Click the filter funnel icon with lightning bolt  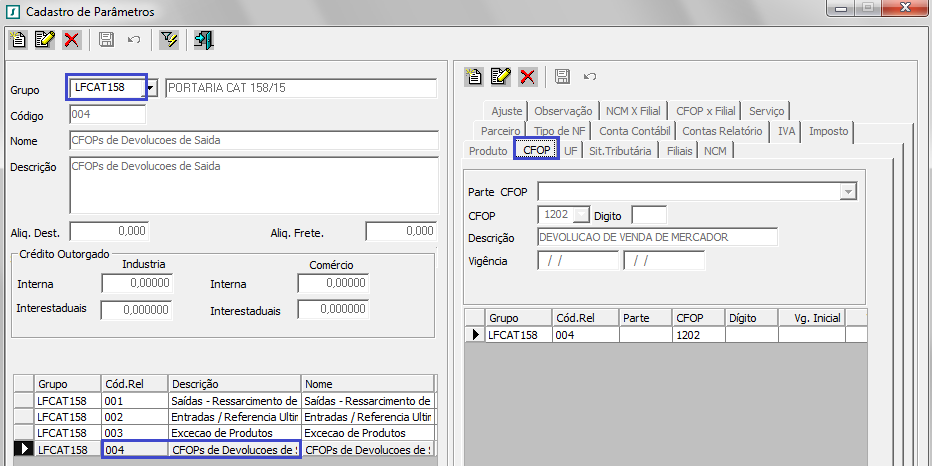(168, 40)
